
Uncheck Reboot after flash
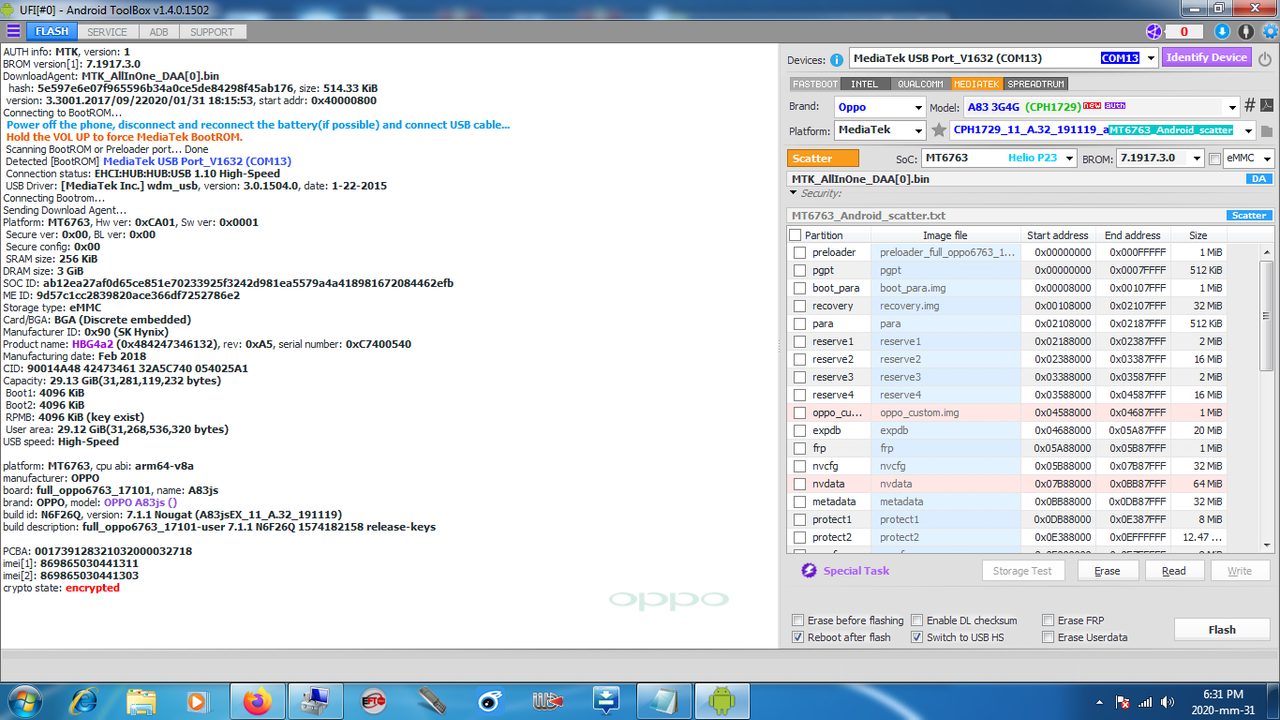tap(798, 637)
